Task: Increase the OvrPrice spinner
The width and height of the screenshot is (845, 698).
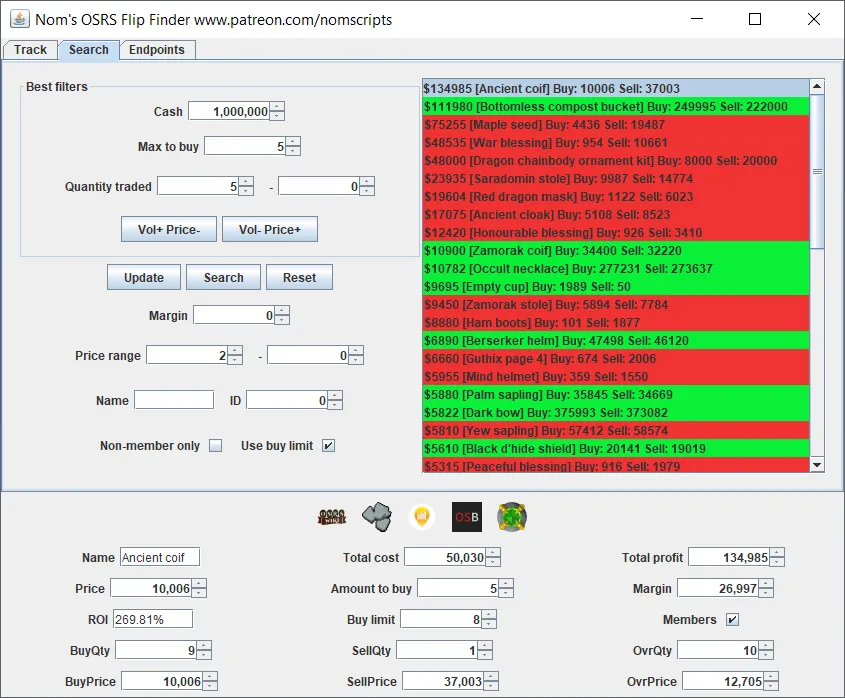Action: pyautogui.click(x=771, y=676)
